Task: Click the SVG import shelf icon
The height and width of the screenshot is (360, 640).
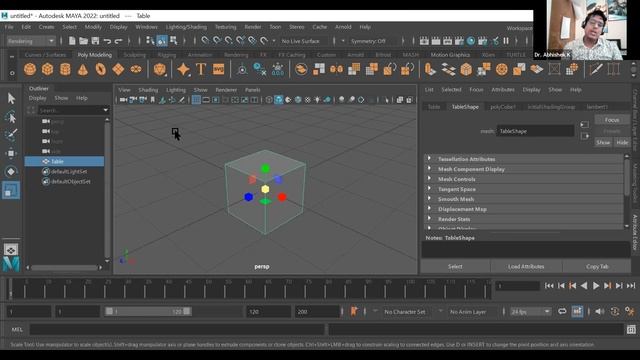Action: click(x=218, y=69)
